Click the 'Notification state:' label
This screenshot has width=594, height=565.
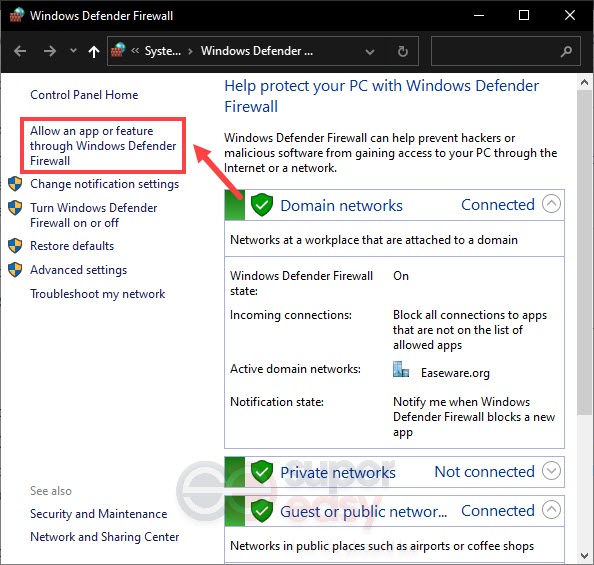[x=277, y=402]
